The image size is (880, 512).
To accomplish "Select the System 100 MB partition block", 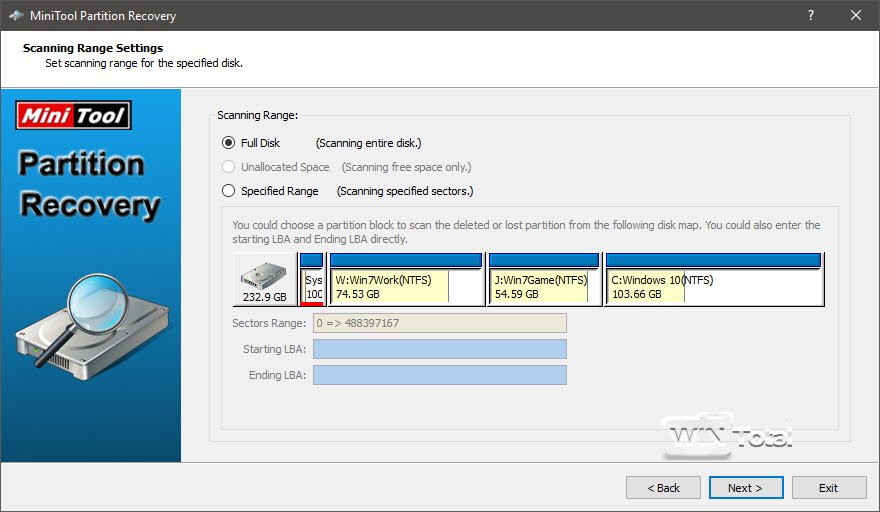I will (x=311, y=279).
